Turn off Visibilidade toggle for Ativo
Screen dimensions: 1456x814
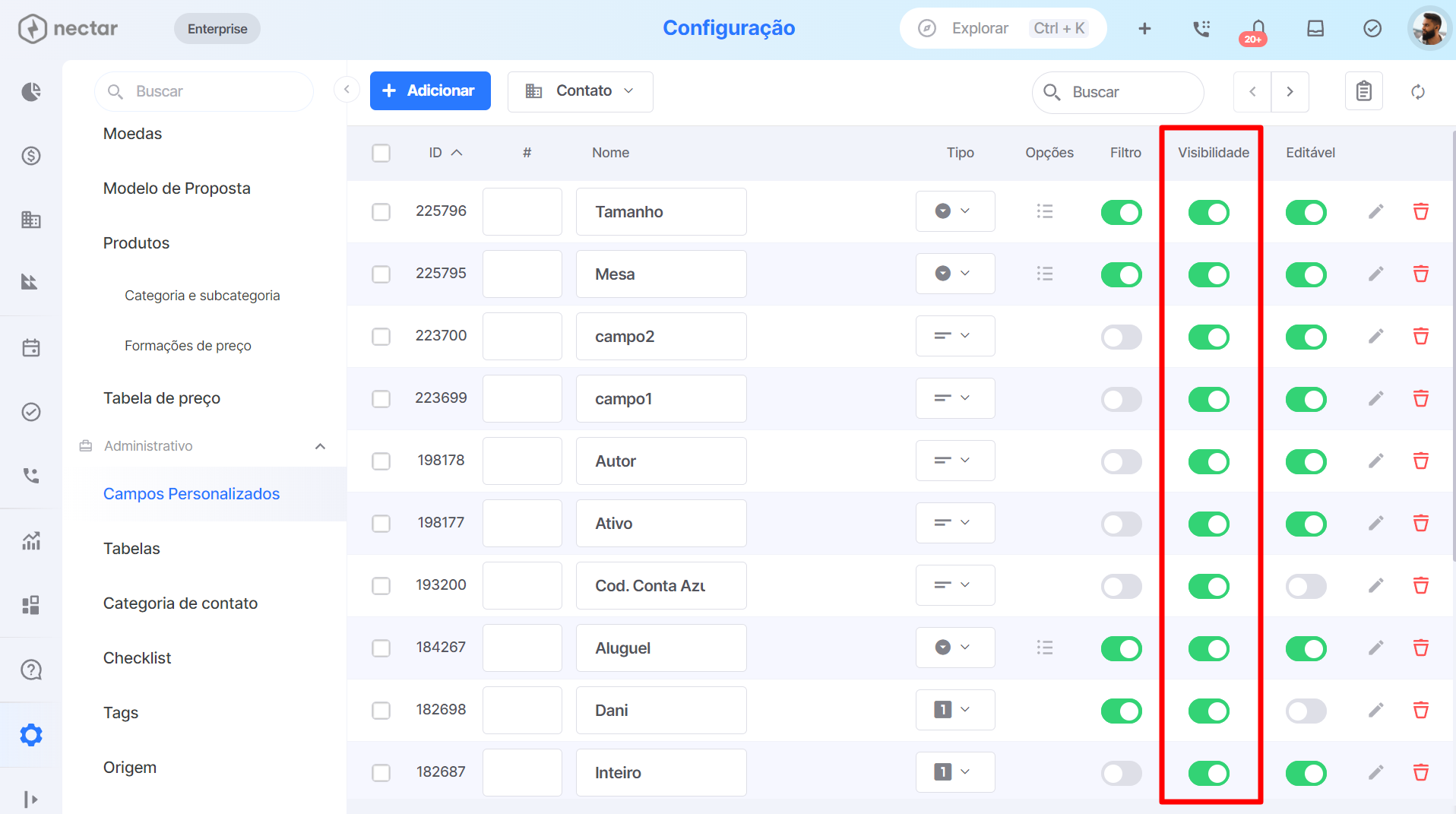click(1209, 524)
